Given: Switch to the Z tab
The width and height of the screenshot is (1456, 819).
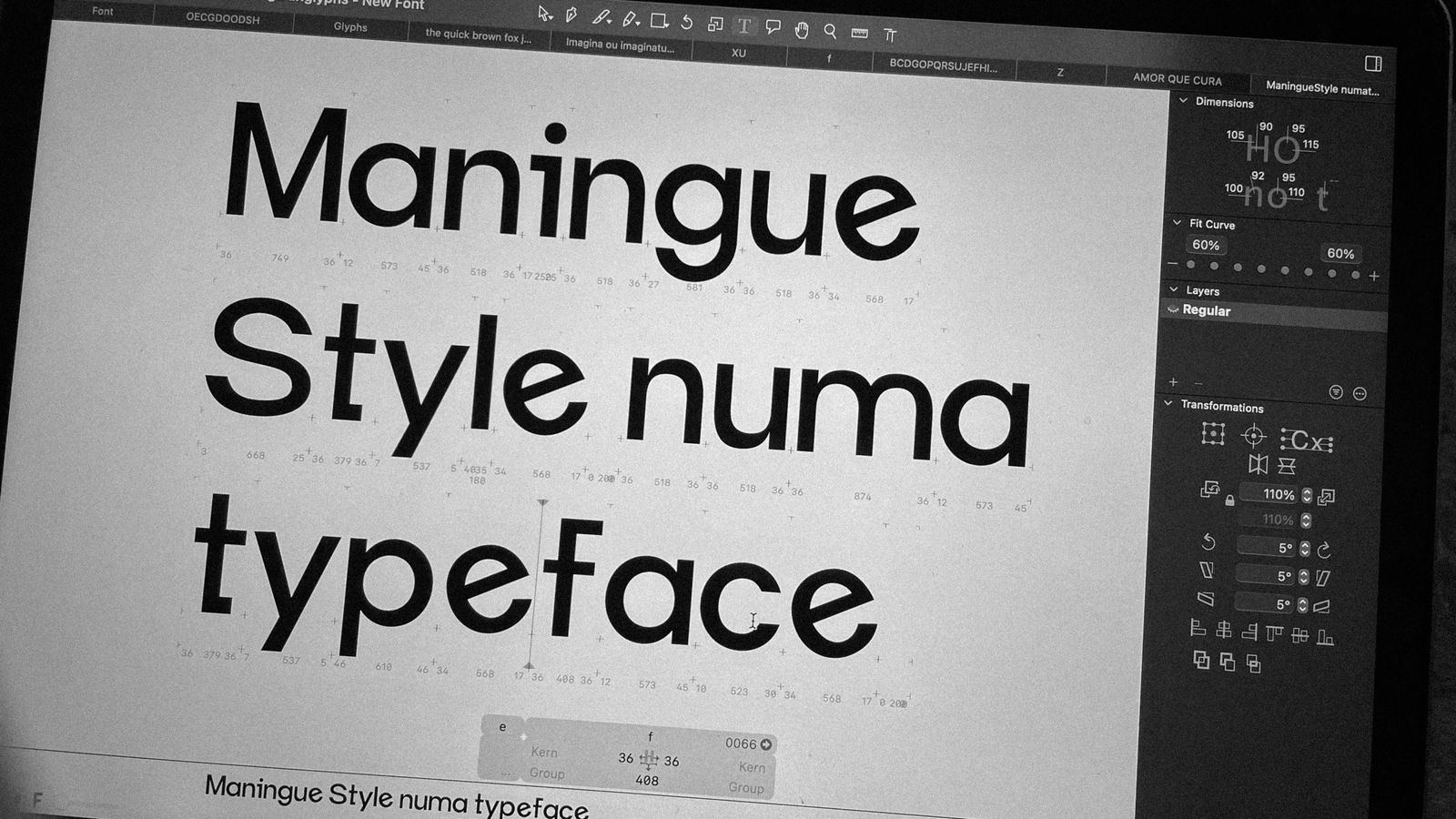Looking at the screenshot, I should click(x=1060, y=72).
